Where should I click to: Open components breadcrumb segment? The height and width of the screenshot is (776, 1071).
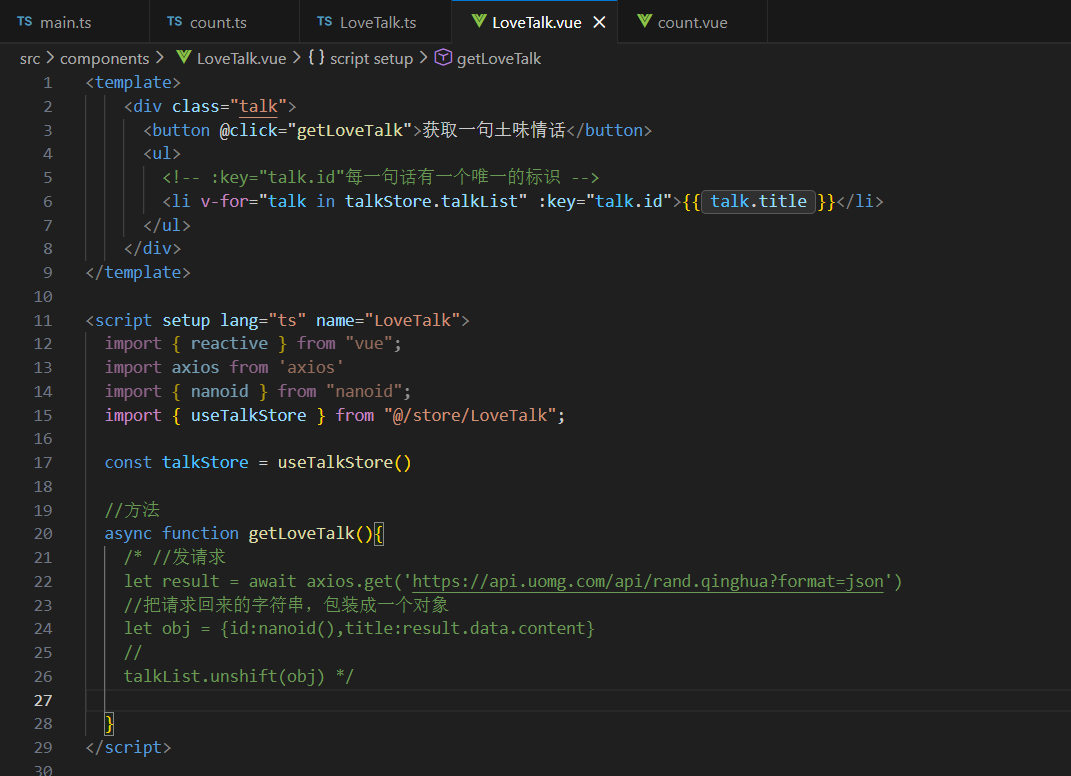pyautogui.click(x=105, y=59)
